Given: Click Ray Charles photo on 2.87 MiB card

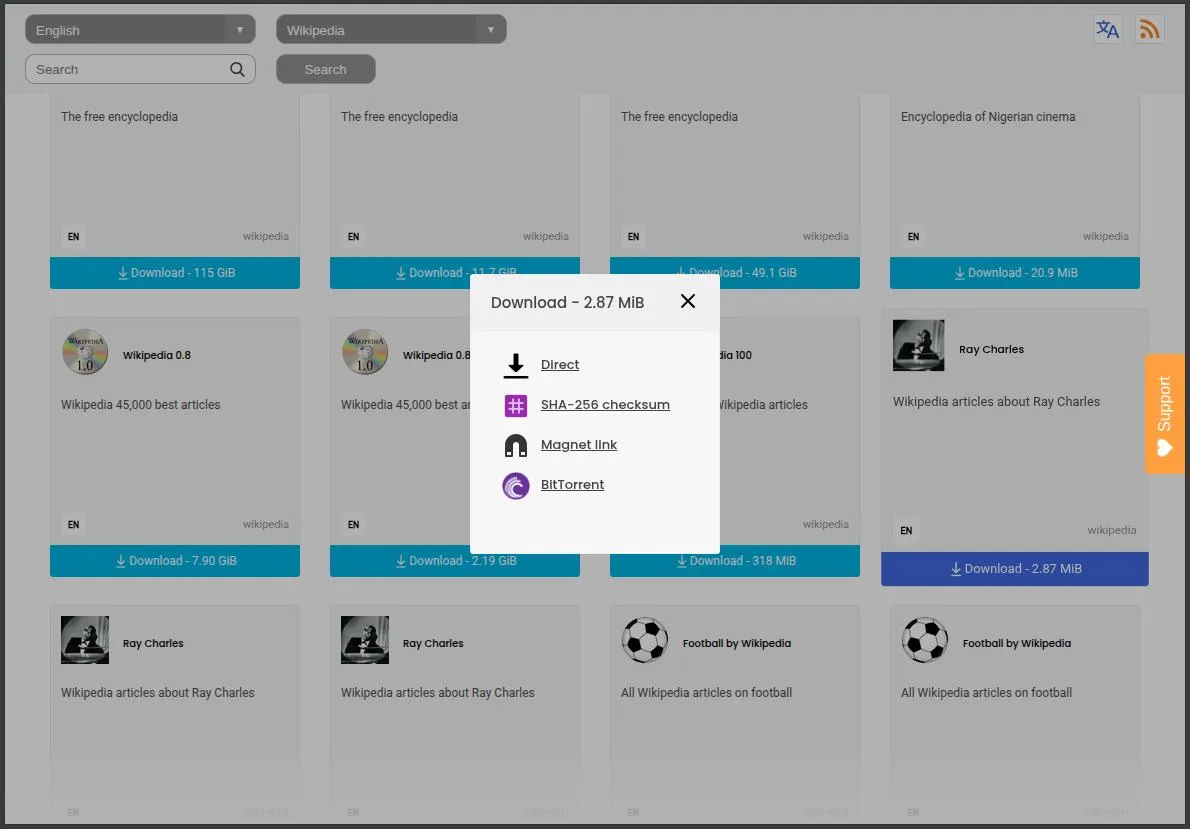Looking at the screenshot, I should 918,345.
